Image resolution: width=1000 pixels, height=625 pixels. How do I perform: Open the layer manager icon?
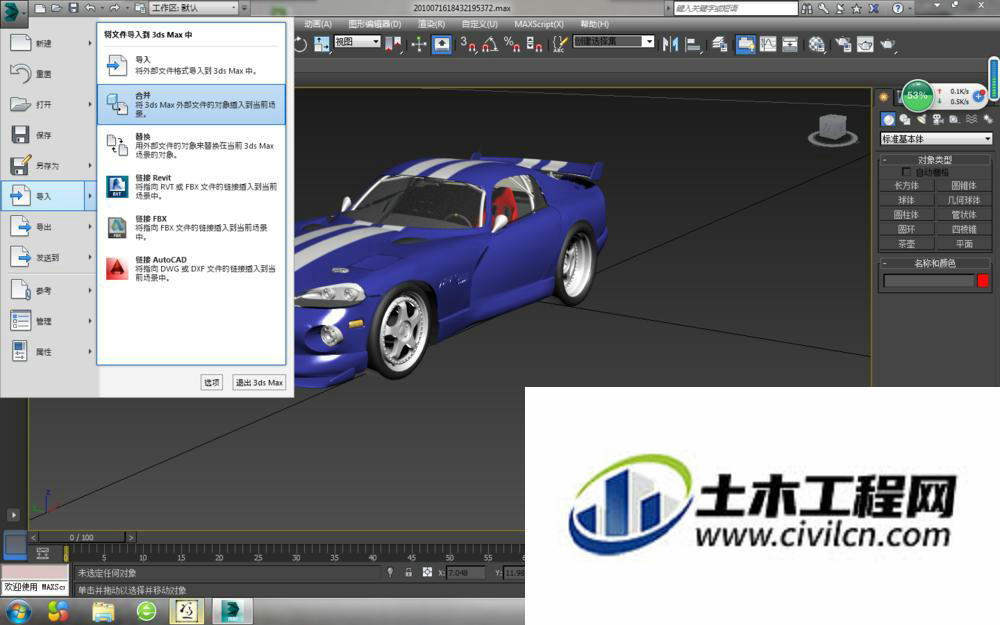pyautogui.click(x=720, y=44)
